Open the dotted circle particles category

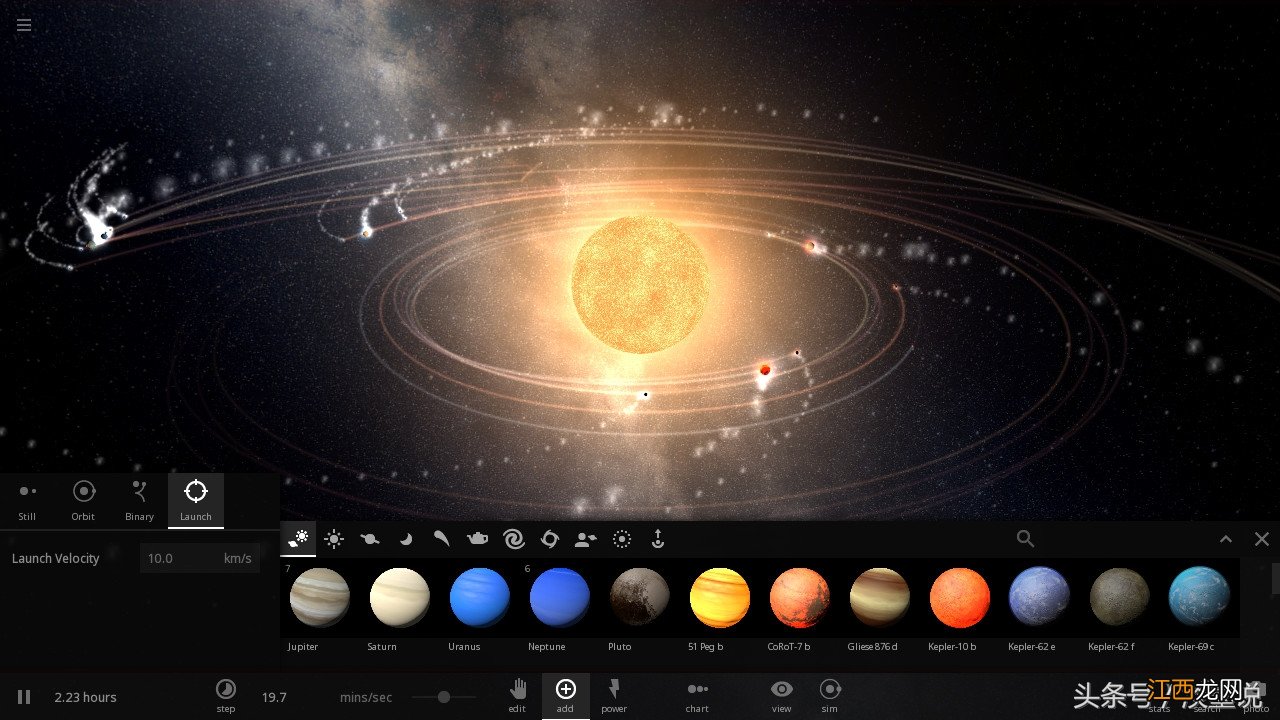coord(621,539)
